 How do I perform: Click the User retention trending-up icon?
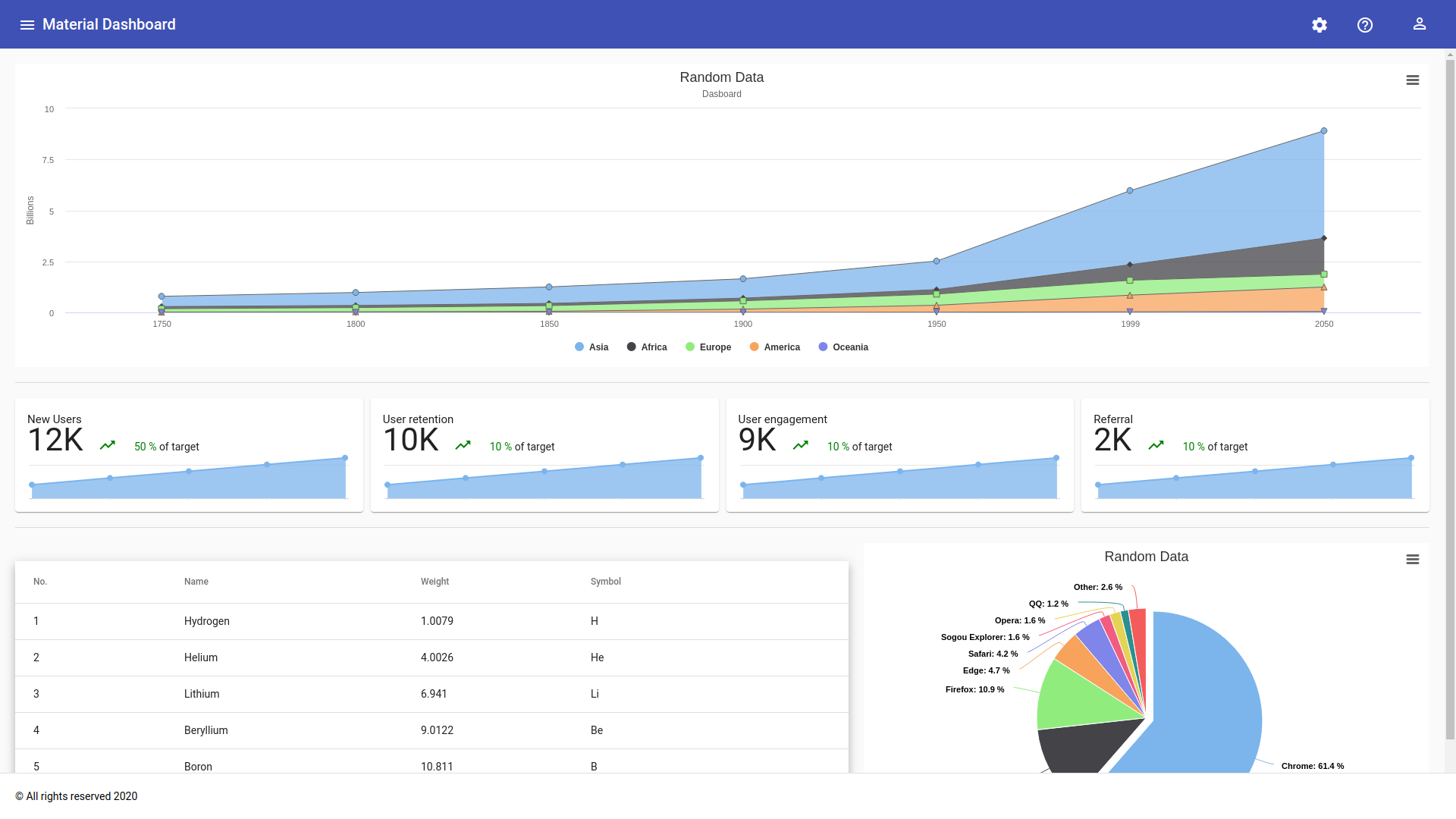[x=463, y=445]
